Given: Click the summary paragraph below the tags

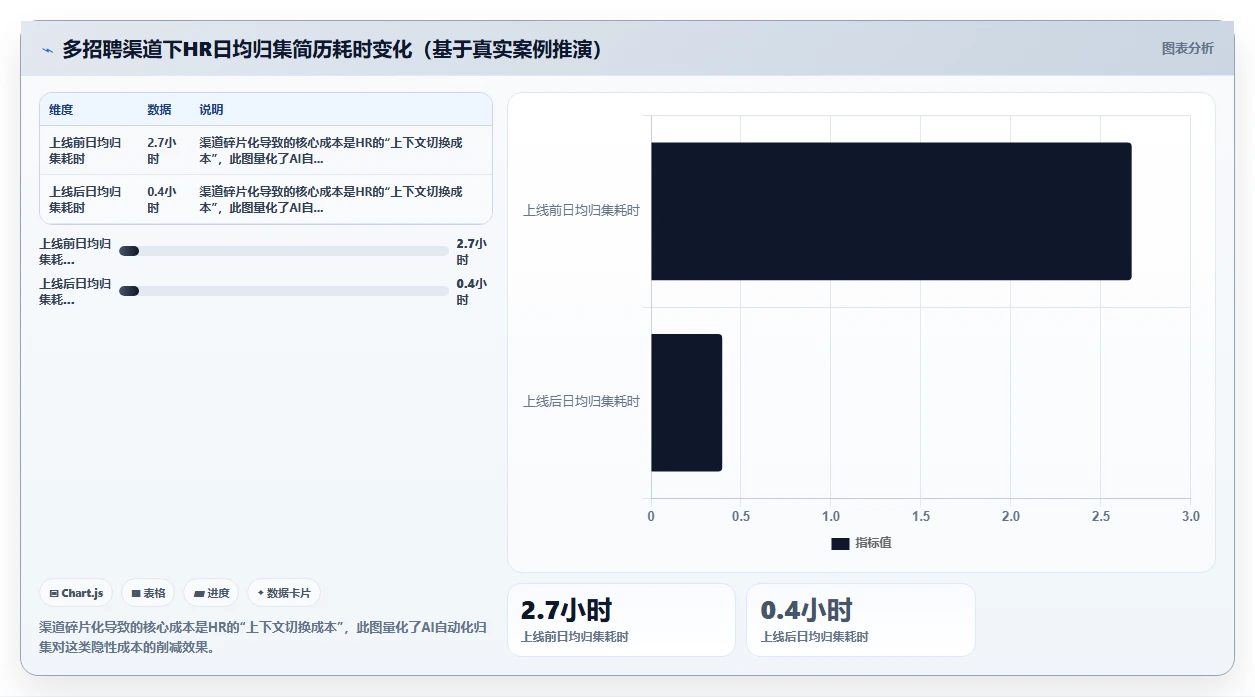Looking at the screenshot, I should tap(263, 637).
